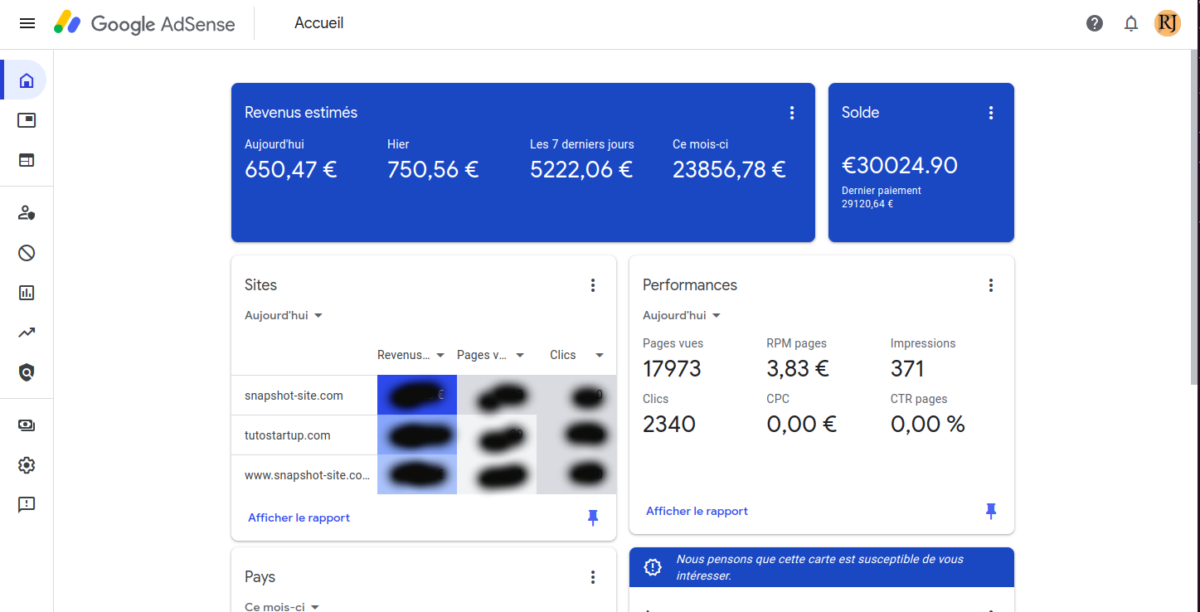Open the Privacy & messaging person icon
Viewport: 1200px width, 612px height.
[x=27, y=213]
